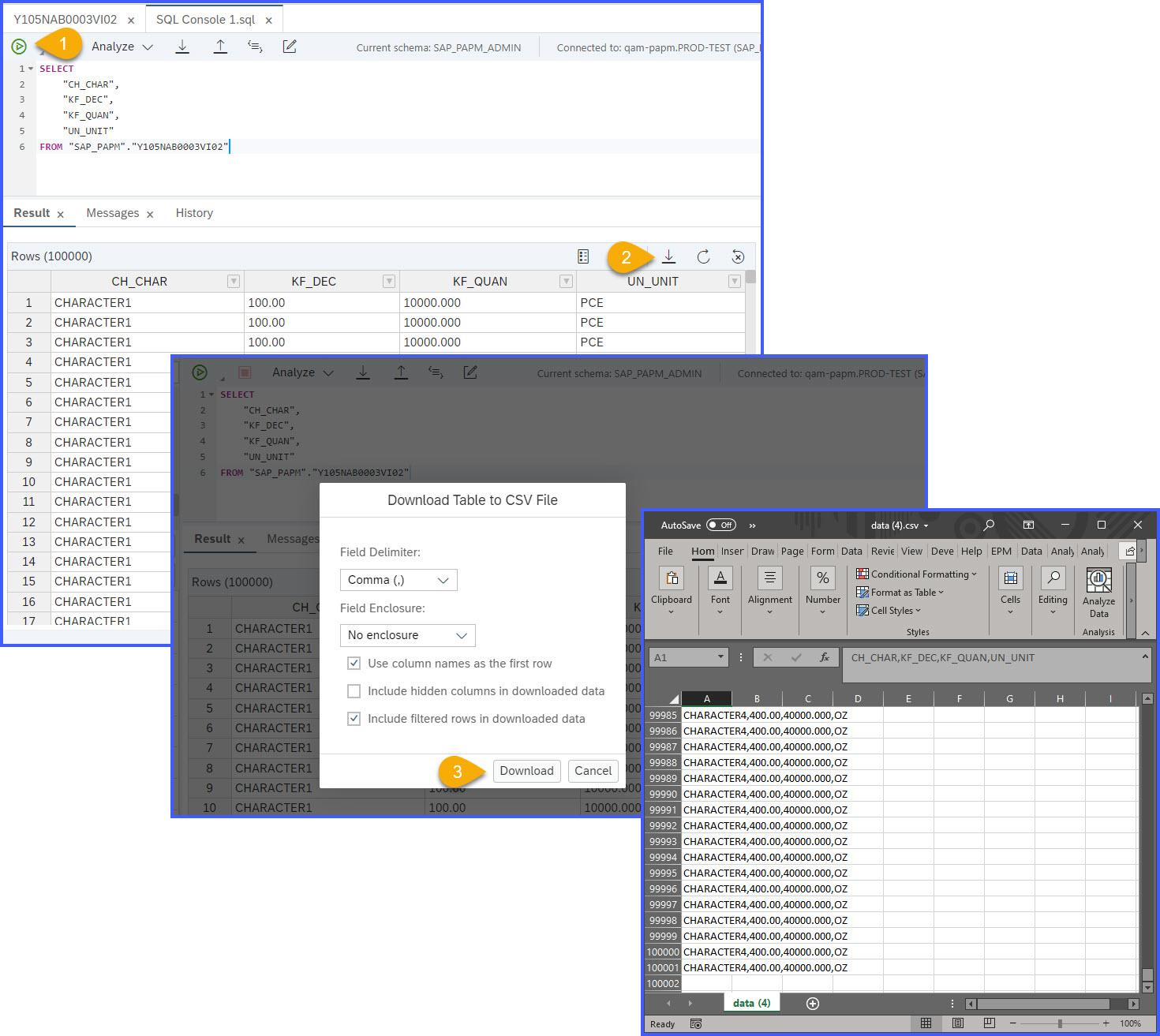Image resolution: width=1160 pixels, height=1036 pixels.
Task: Select the data (4) sheet tab
Action: (751, 1004)
